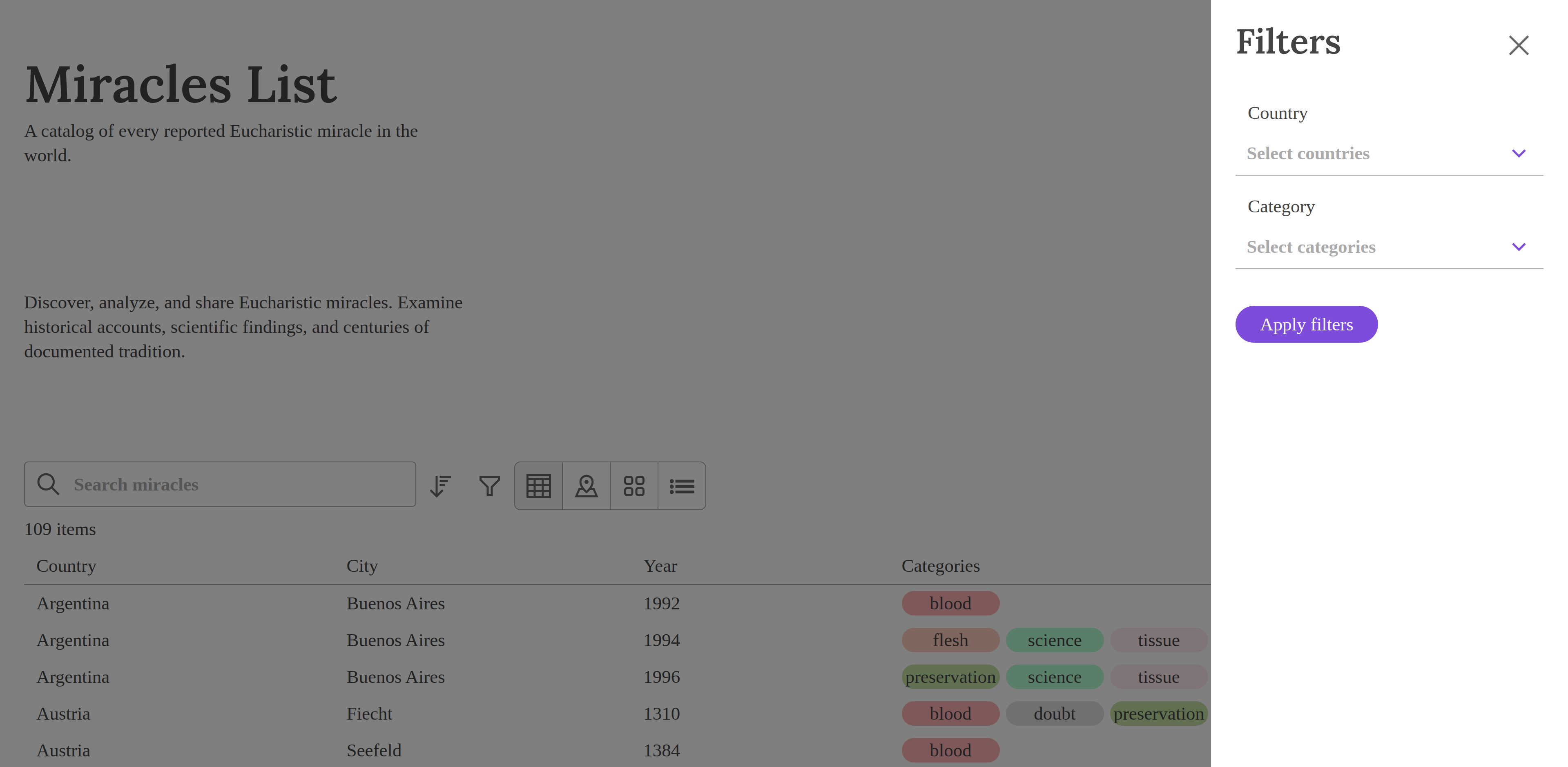Switch to bulleted list view
The width and height of the screenshot is (1568, 767).
[x=682, y=486]
